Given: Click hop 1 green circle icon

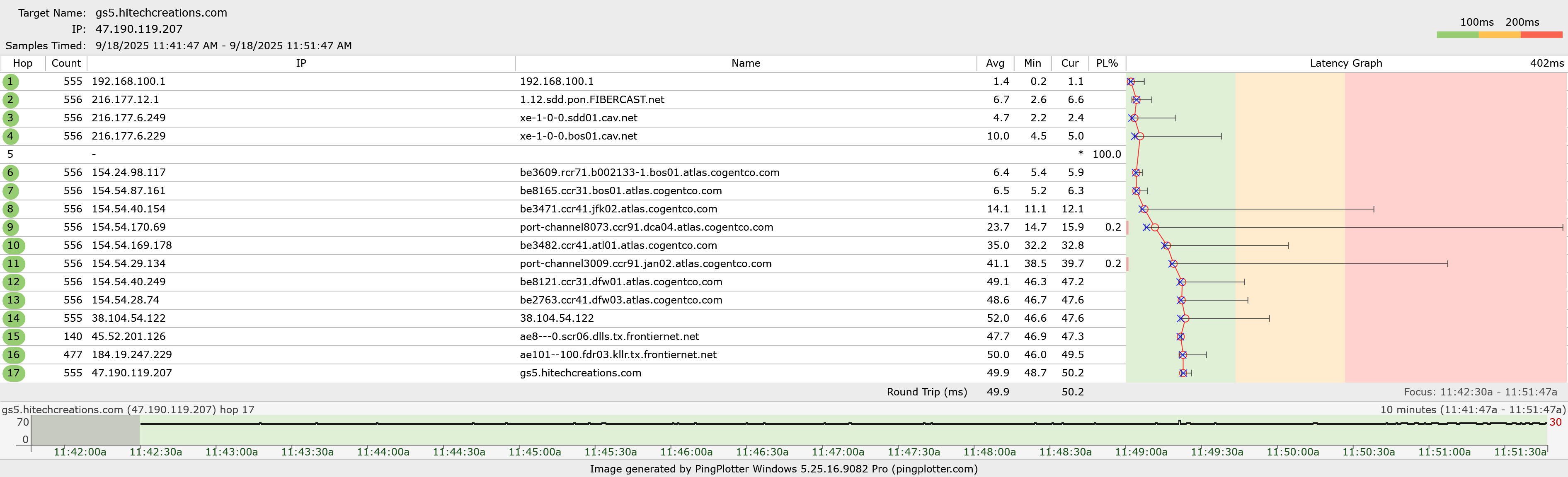Looking at the screenshot, I should click(10, 82).
